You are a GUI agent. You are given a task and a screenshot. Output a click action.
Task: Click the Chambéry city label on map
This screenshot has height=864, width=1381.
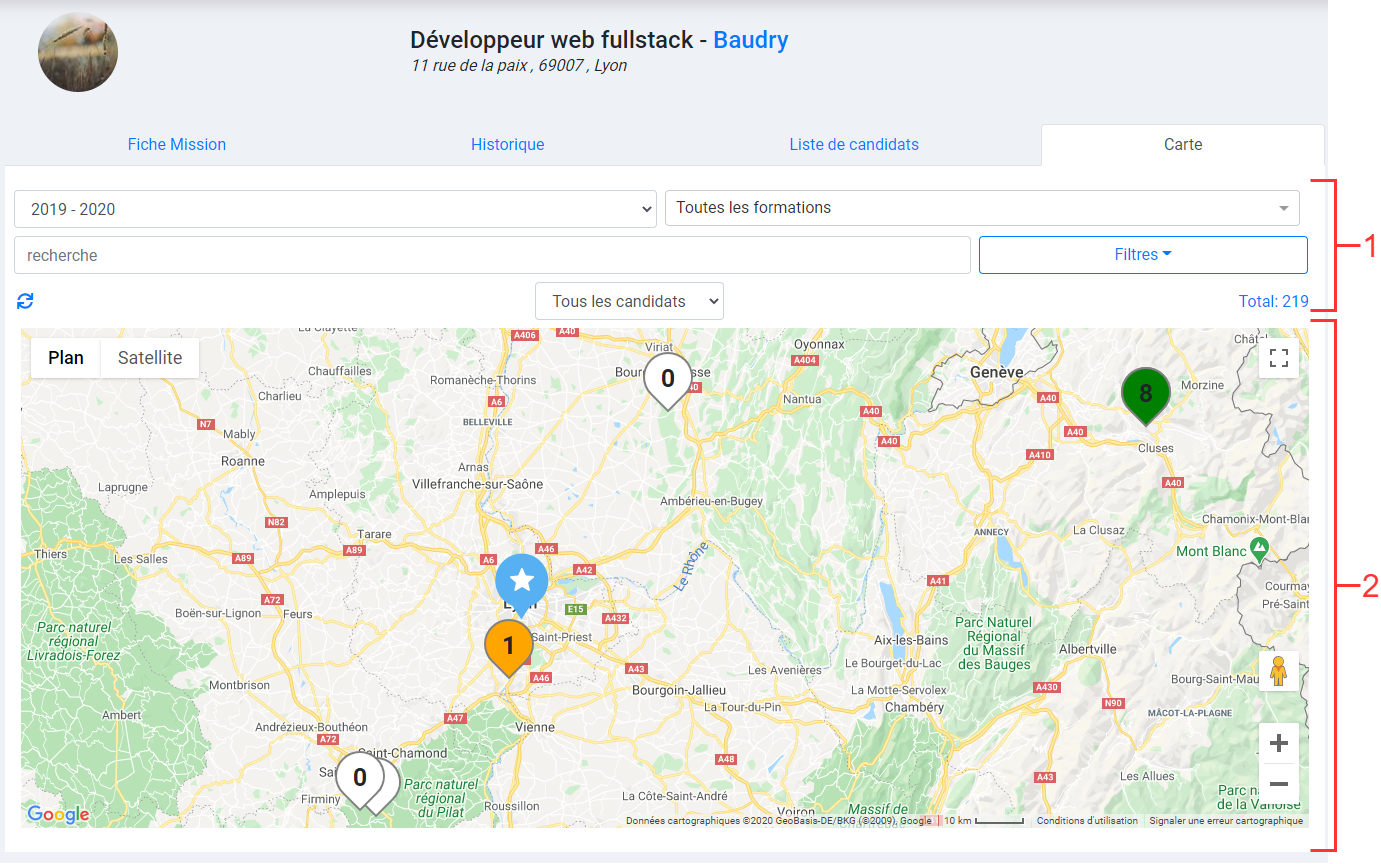tap(912, 707)
